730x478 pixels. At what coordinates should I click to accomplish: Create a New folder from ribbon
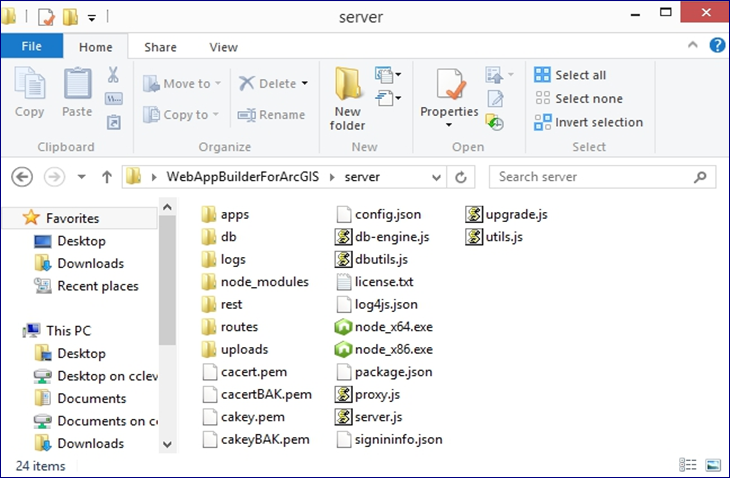point(347,99)
